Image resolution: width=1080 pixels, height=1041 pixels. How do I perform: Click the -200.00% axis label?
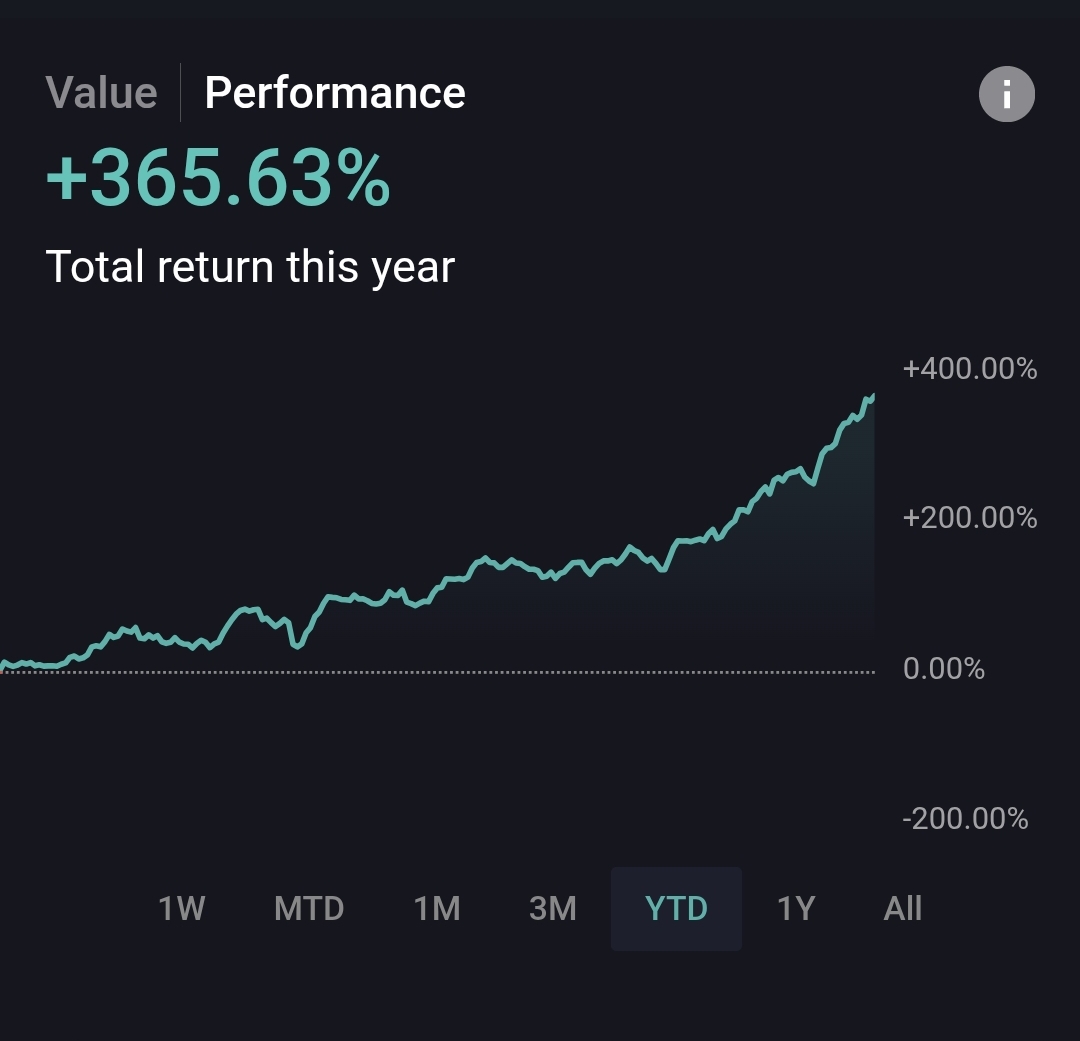[x=965, y=819]
